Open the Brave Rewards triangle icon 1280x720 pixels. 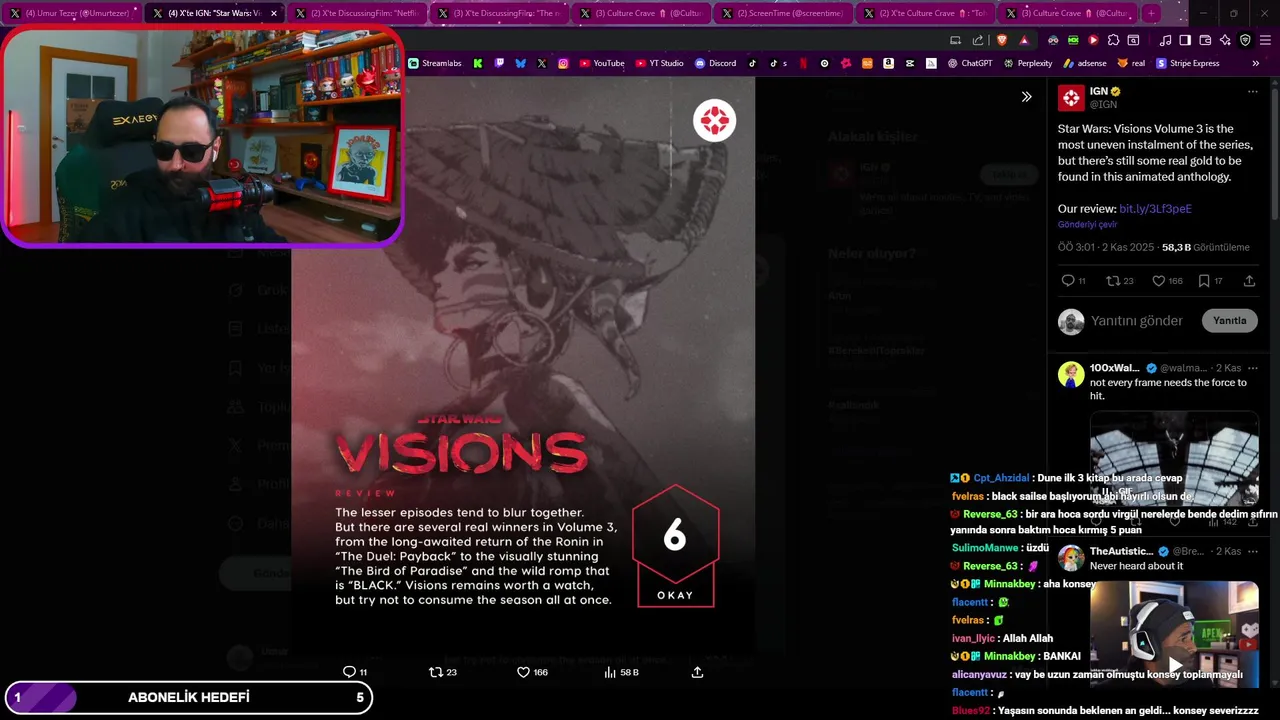pos(1024,40)
